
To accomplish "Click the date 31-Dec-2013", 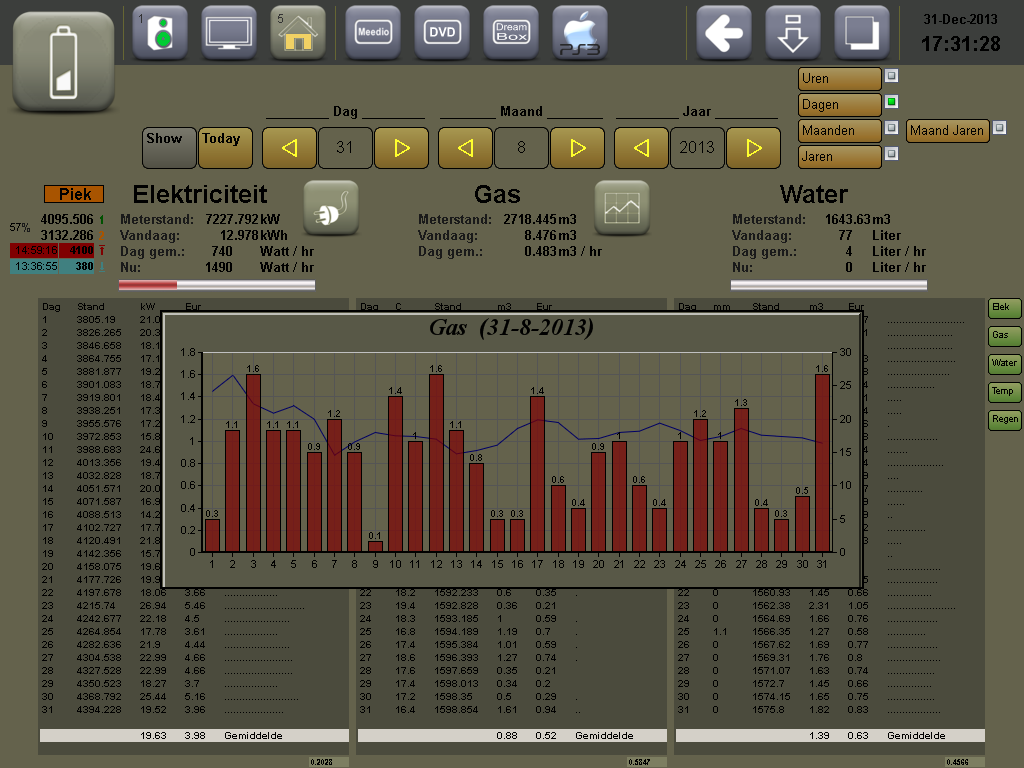I will click(x=961, y=20).
